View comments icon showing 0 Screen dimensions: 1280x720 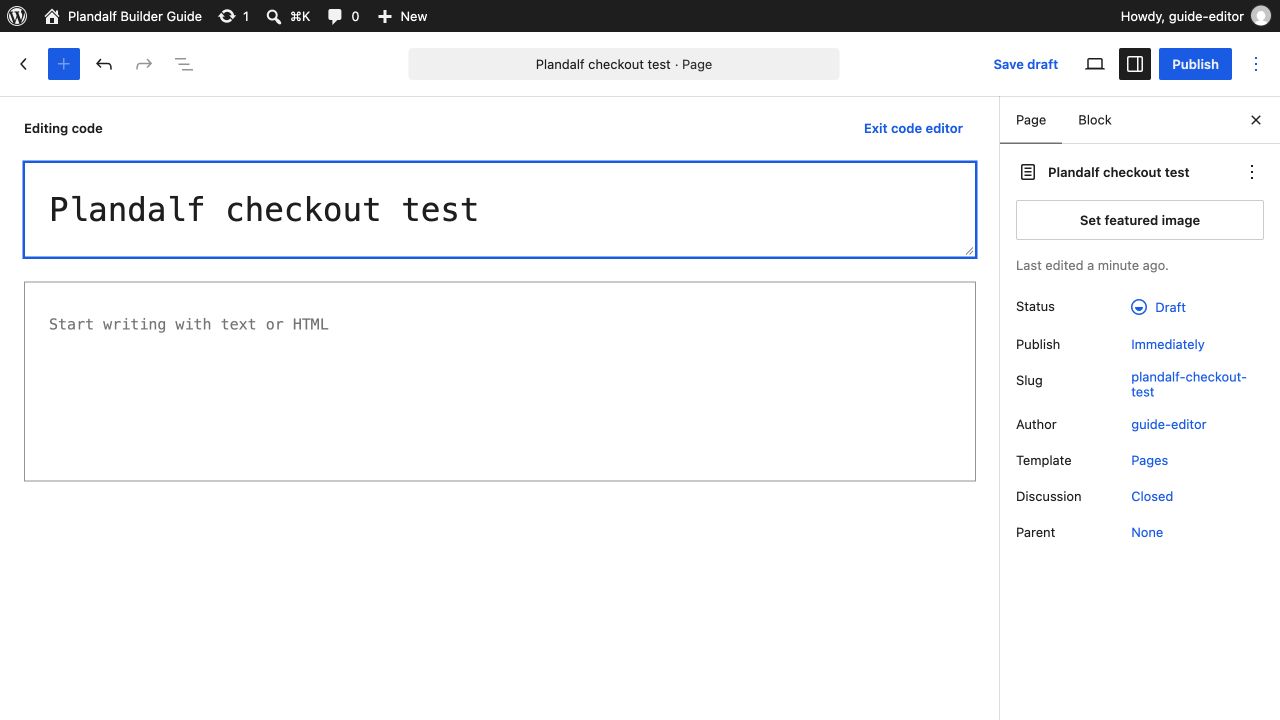[x=343, y=16]
